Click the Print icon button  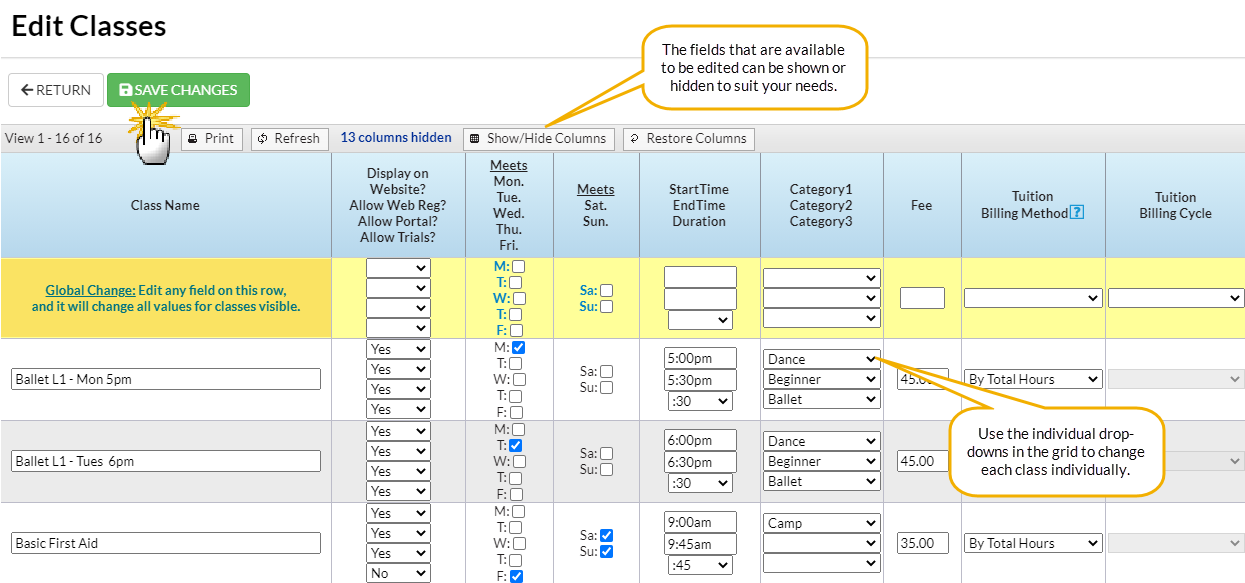pos(196,138)
